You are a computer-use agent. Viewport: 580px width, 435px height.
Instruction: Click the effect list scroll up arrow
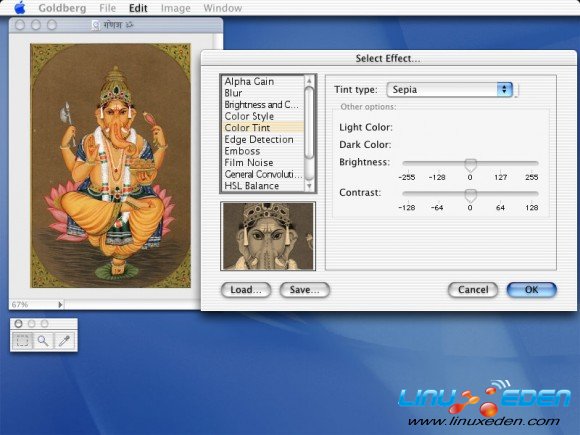pos(309,80)
